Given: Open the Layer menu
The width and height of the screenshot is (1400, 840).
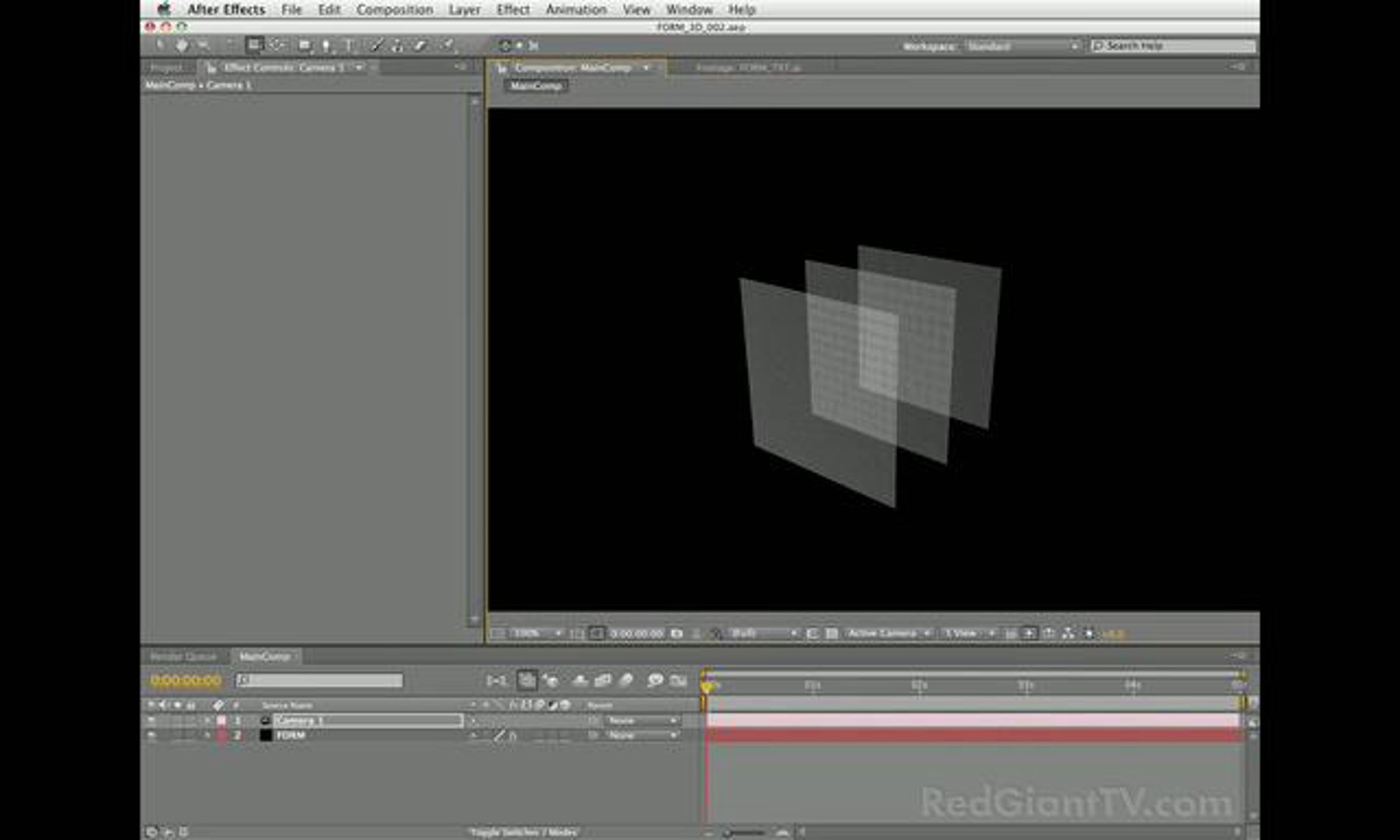Looking at the screenshot, I should [x=464, y=10].
